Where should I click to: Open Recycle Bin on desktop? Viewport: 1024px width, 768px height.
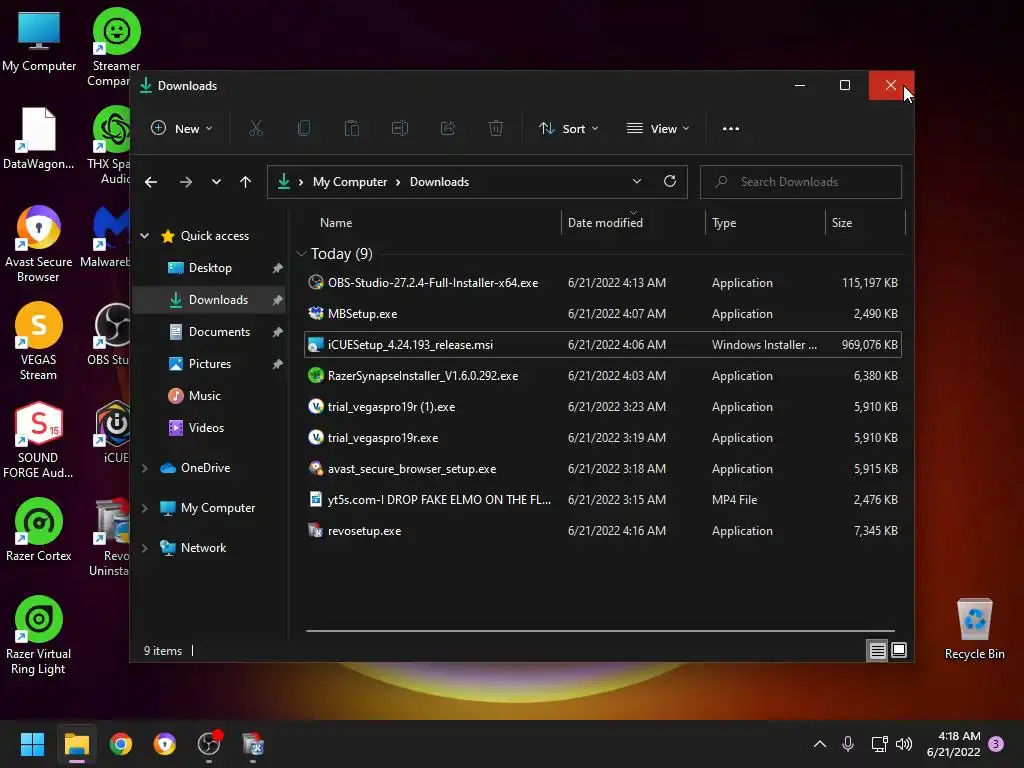974,629
